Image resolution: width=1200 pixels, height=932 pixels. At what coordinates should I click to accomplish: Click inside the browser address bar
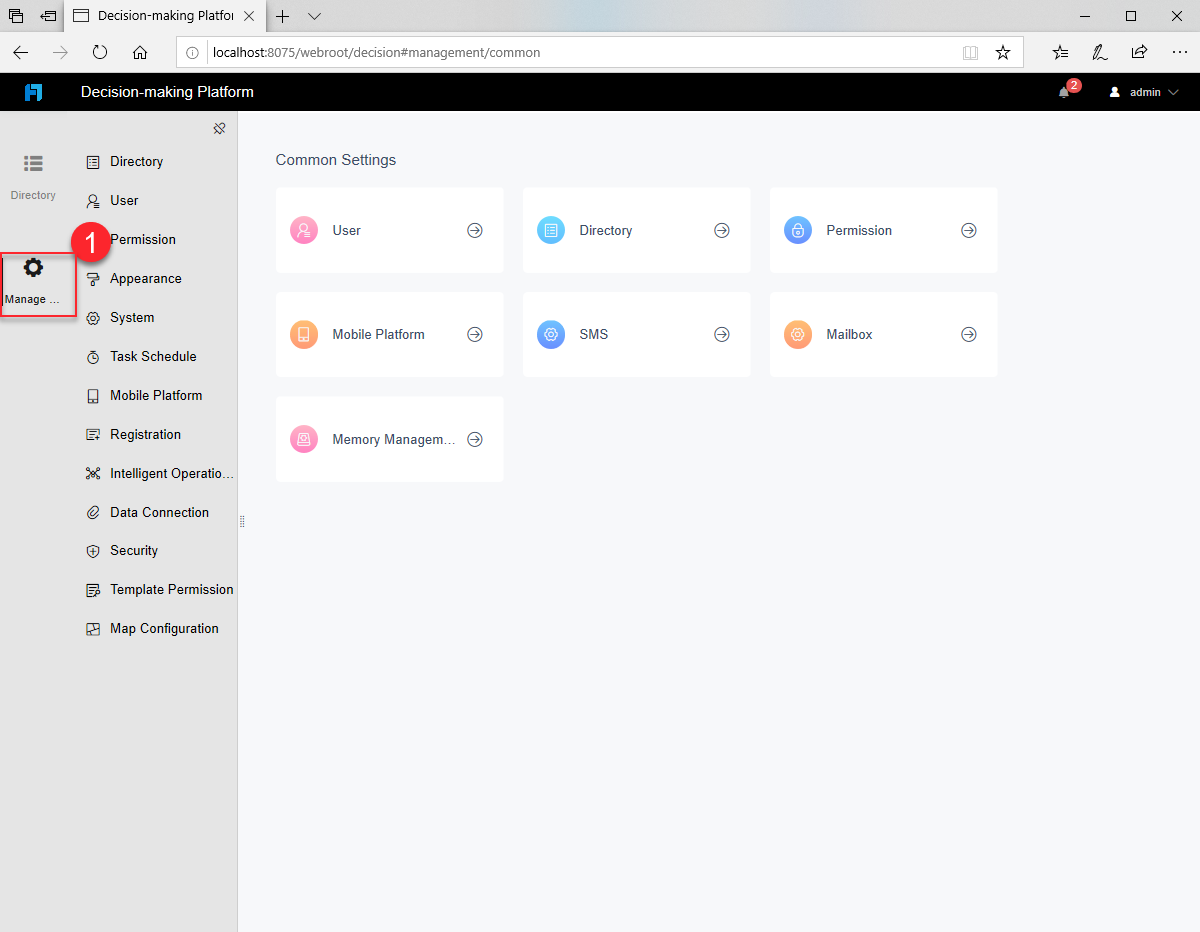pyautogui.click(x=500, y=52)
